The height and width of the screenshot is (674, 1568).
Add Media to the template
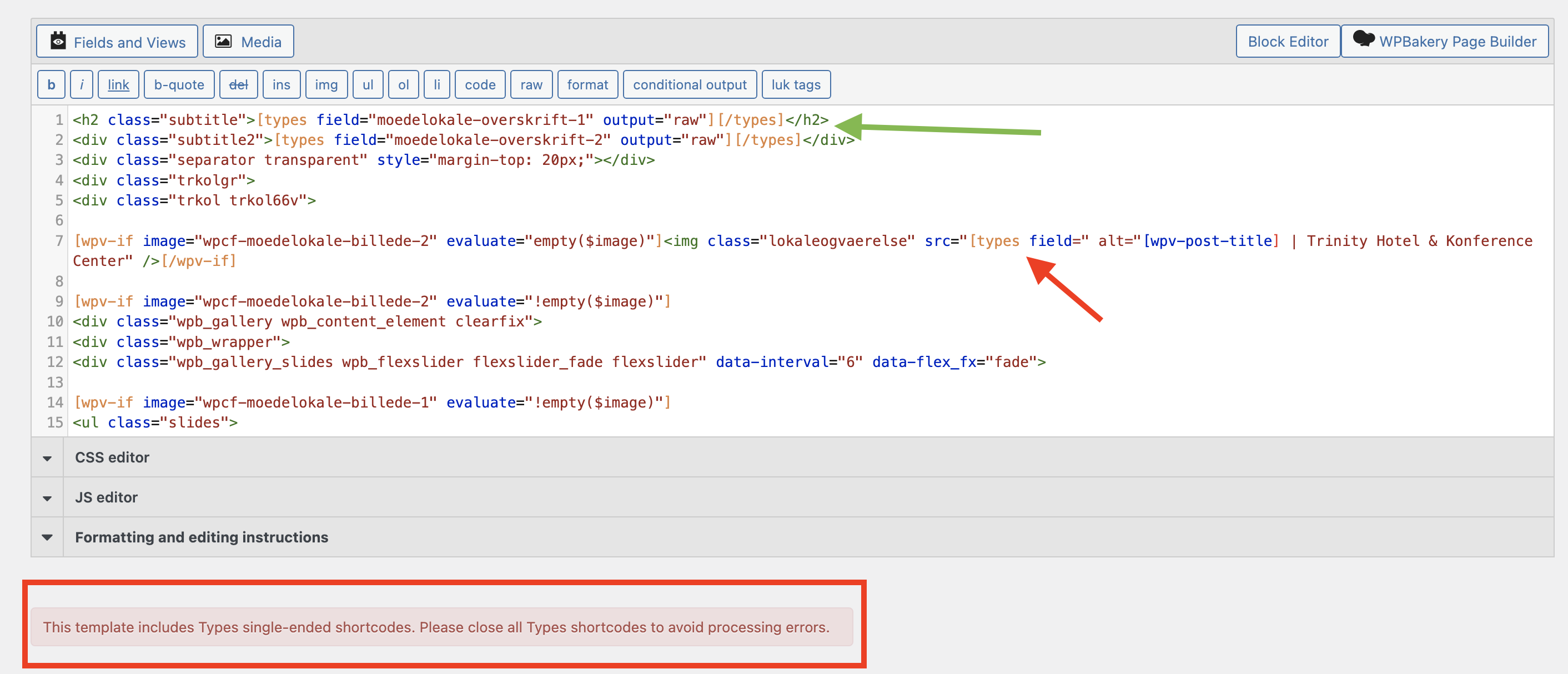click(248, 42)
